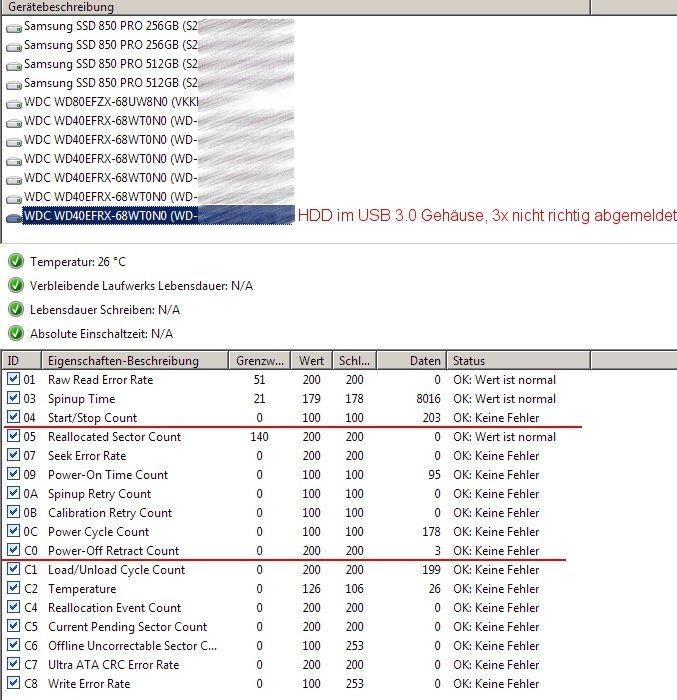Toggle checkbox for 0C Power Cycle Count

pyautogui.click(x=13, y=531)
